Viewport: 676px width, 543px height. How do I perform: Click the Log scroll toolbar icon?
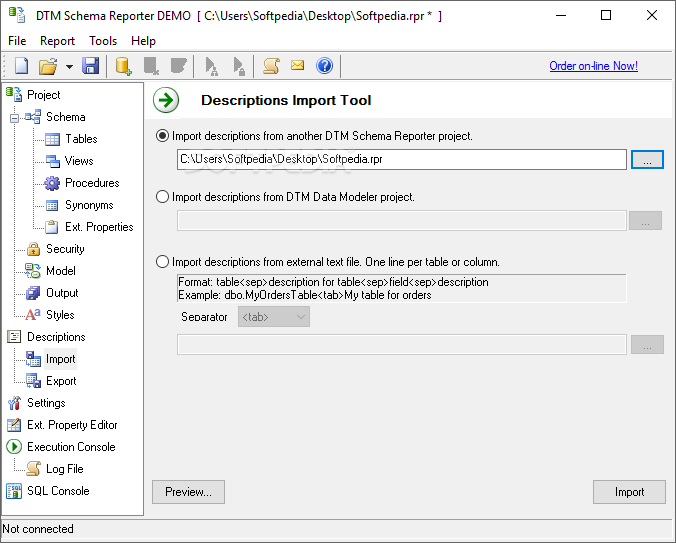(272, 66)
